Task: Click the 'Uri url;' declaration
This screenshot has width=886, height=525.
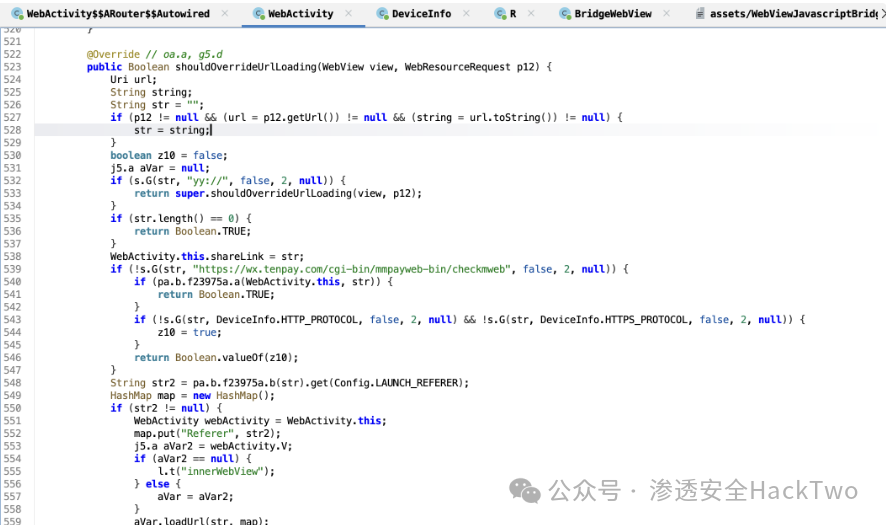Action: [x=133, y=80]
